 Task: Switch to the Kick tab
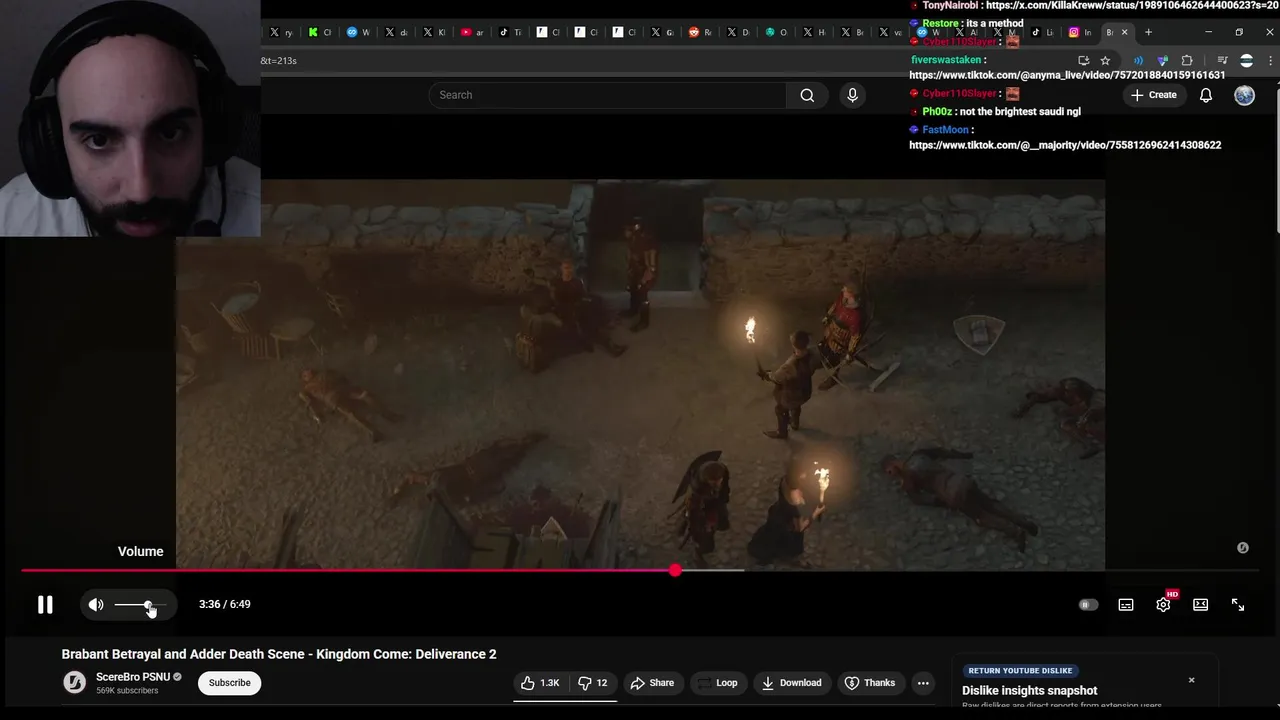319,32
